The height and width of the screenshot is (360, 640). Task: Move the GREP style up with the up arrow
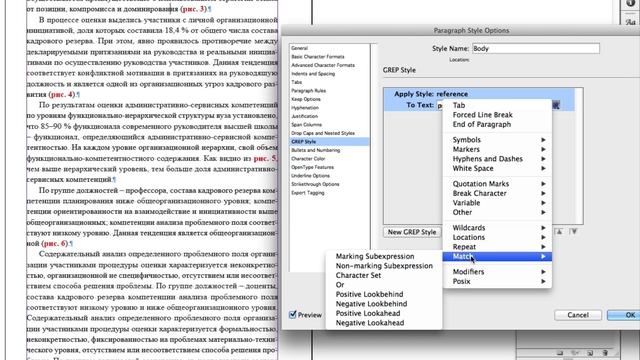point(559,231)
